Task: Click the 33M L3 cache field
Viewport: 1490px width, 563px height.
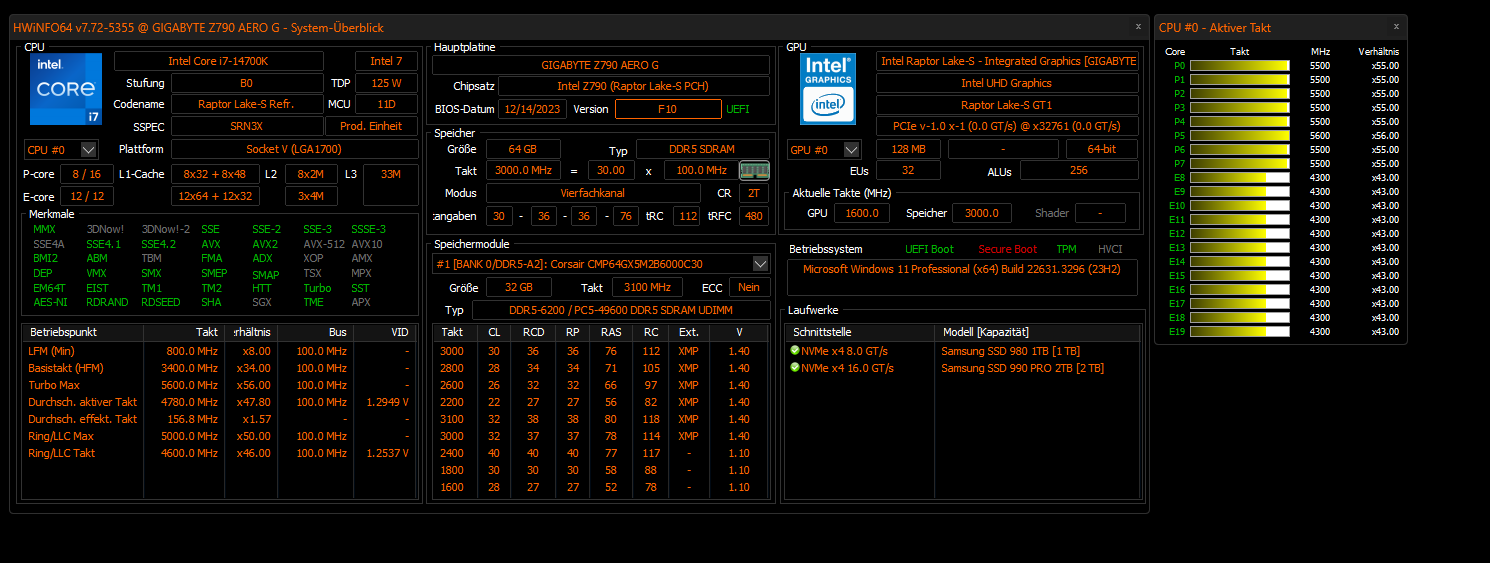Action: pos(391,185)
